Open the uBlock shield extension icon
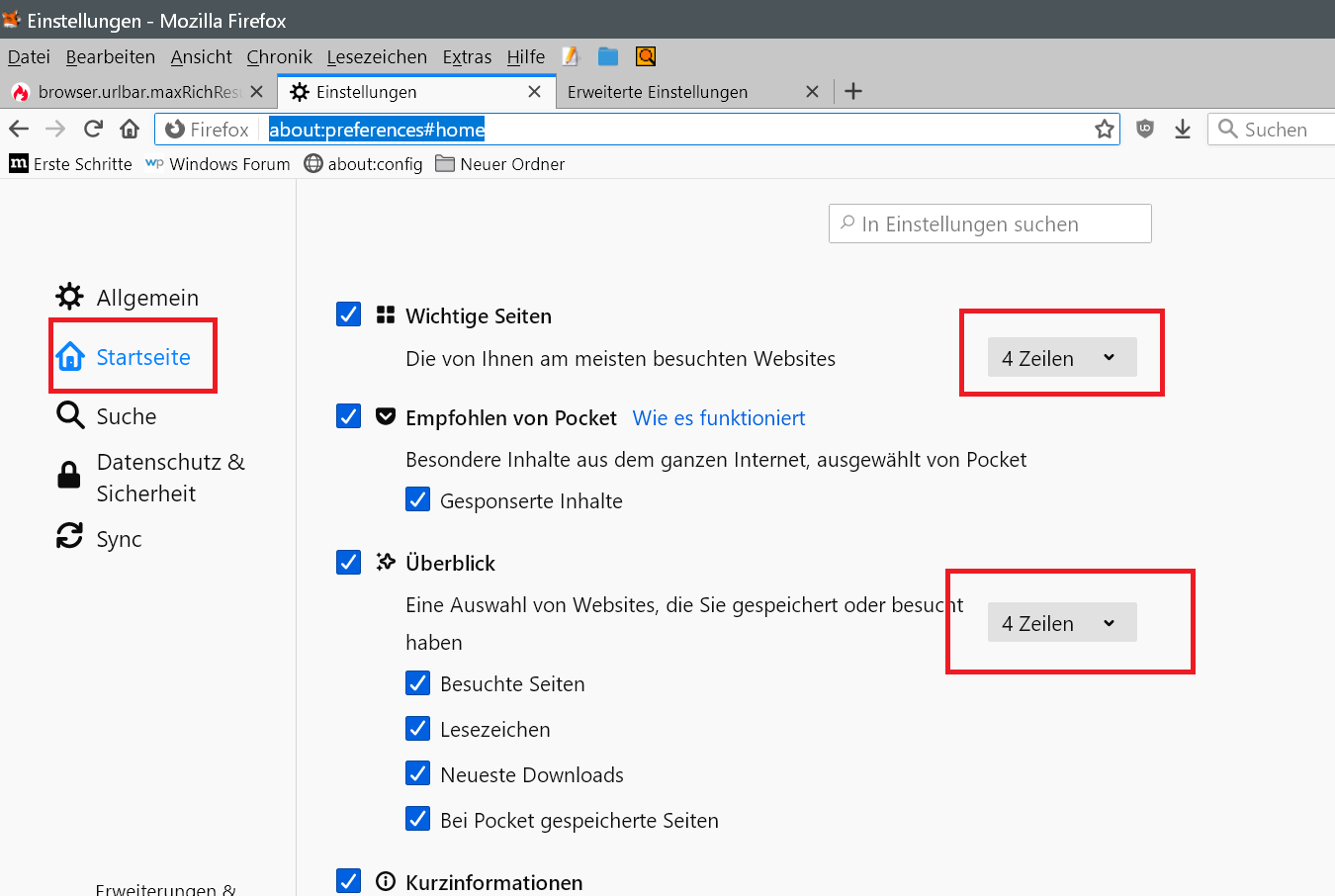Viewport: 1335px width, 896px height. 1145,129
